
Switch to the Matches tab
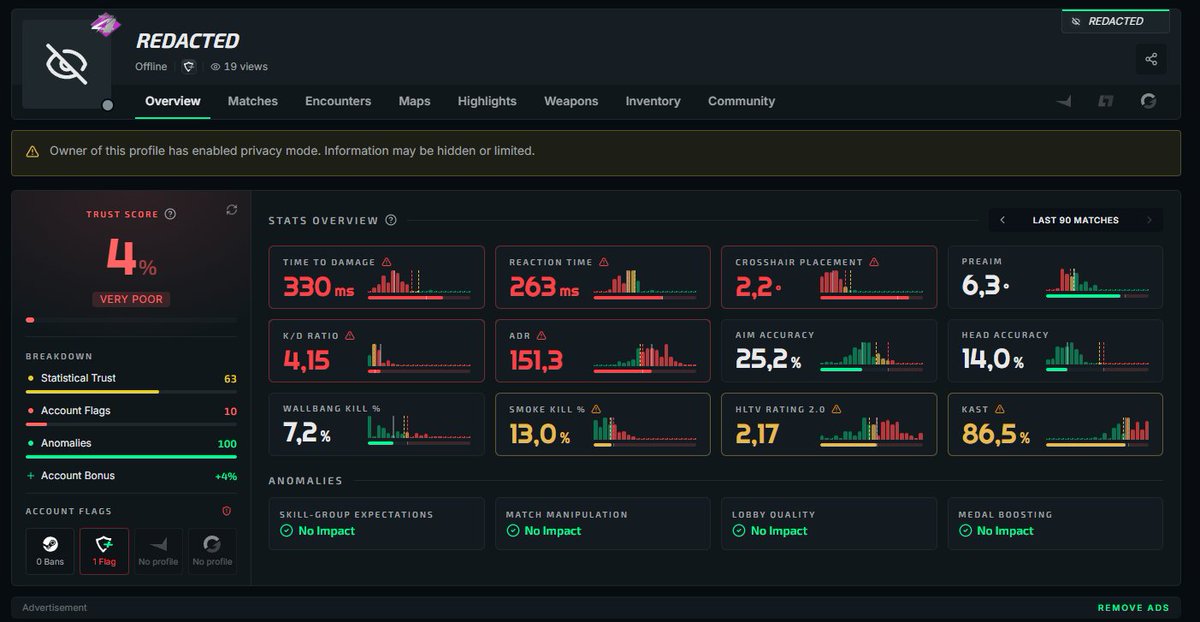253,101
